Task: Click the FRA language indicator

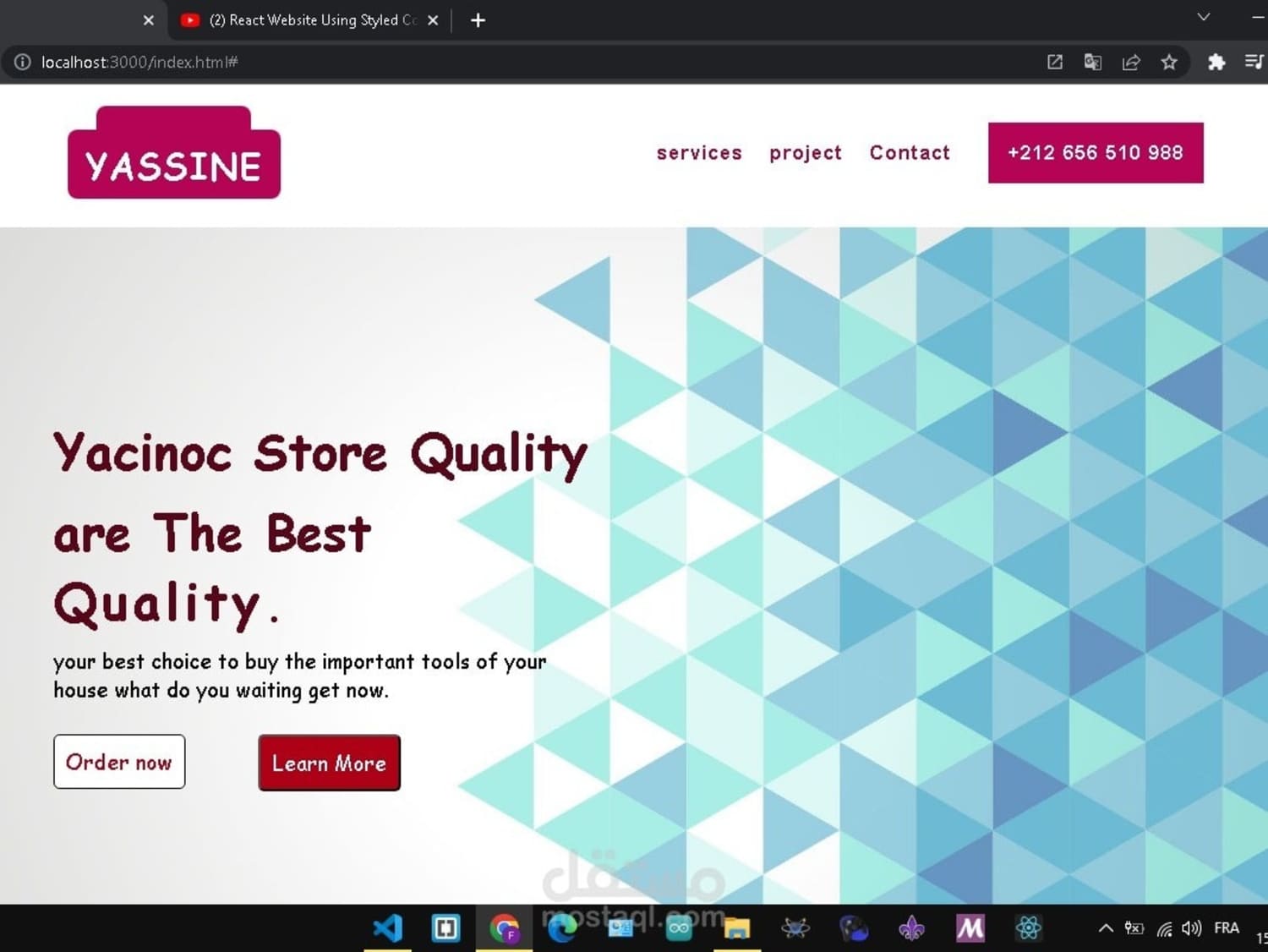Action: click(x=1227, y=928)
